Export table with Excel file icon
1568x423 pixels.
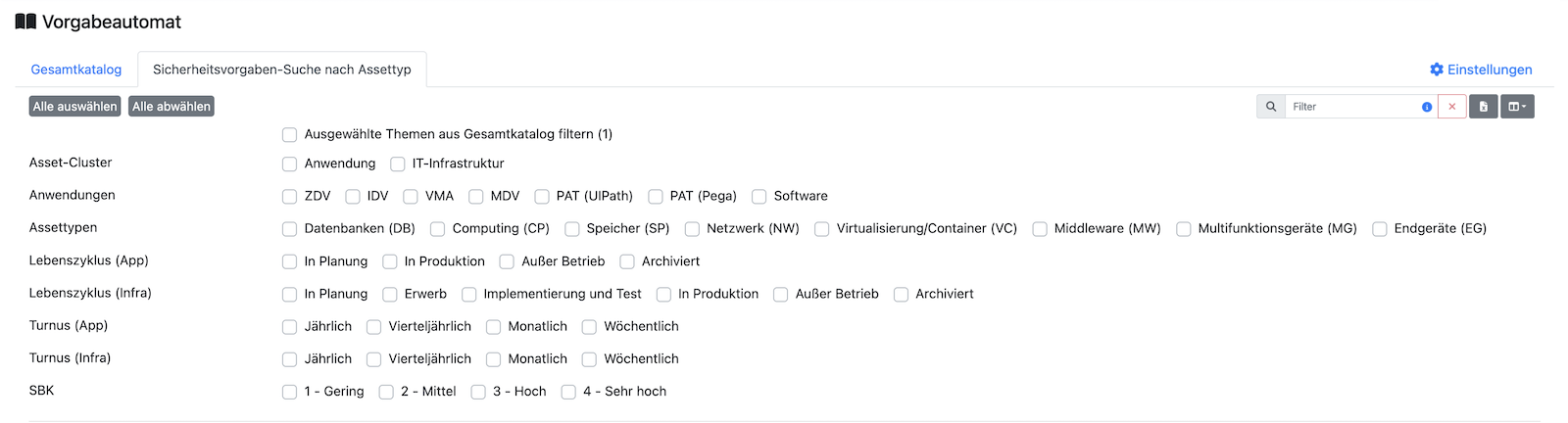point(1483,107)
